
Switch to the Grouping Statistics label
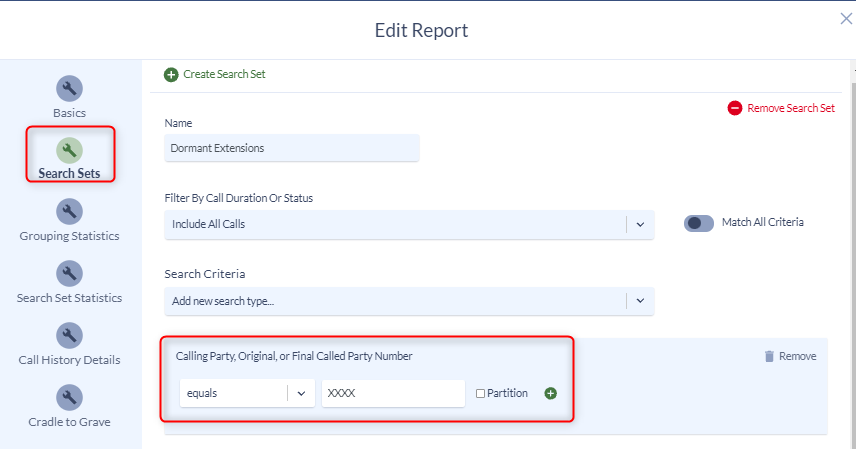[69, 236]
